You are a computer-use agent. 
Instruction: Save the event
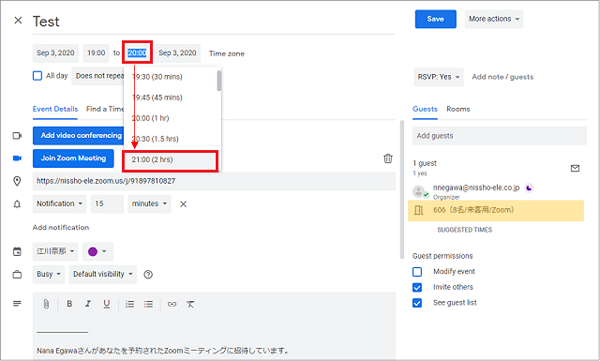click(435, 19)
